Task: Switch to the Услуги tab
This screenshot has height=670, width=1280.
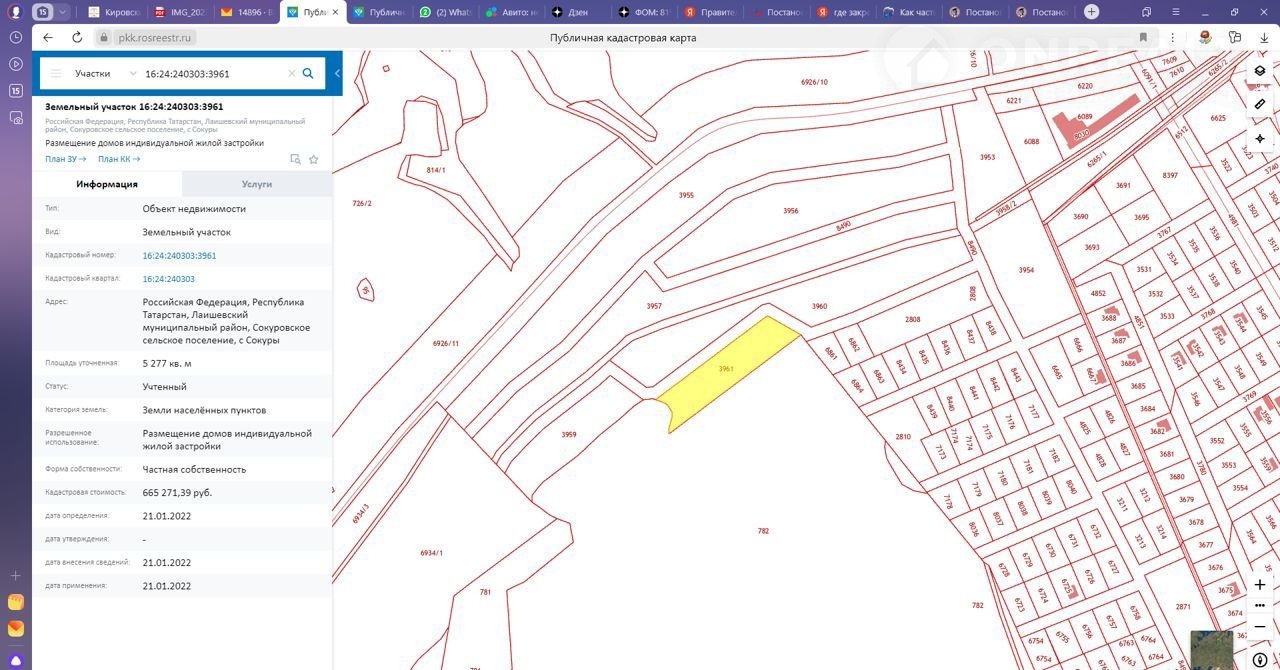Action: tap(257, 184)
